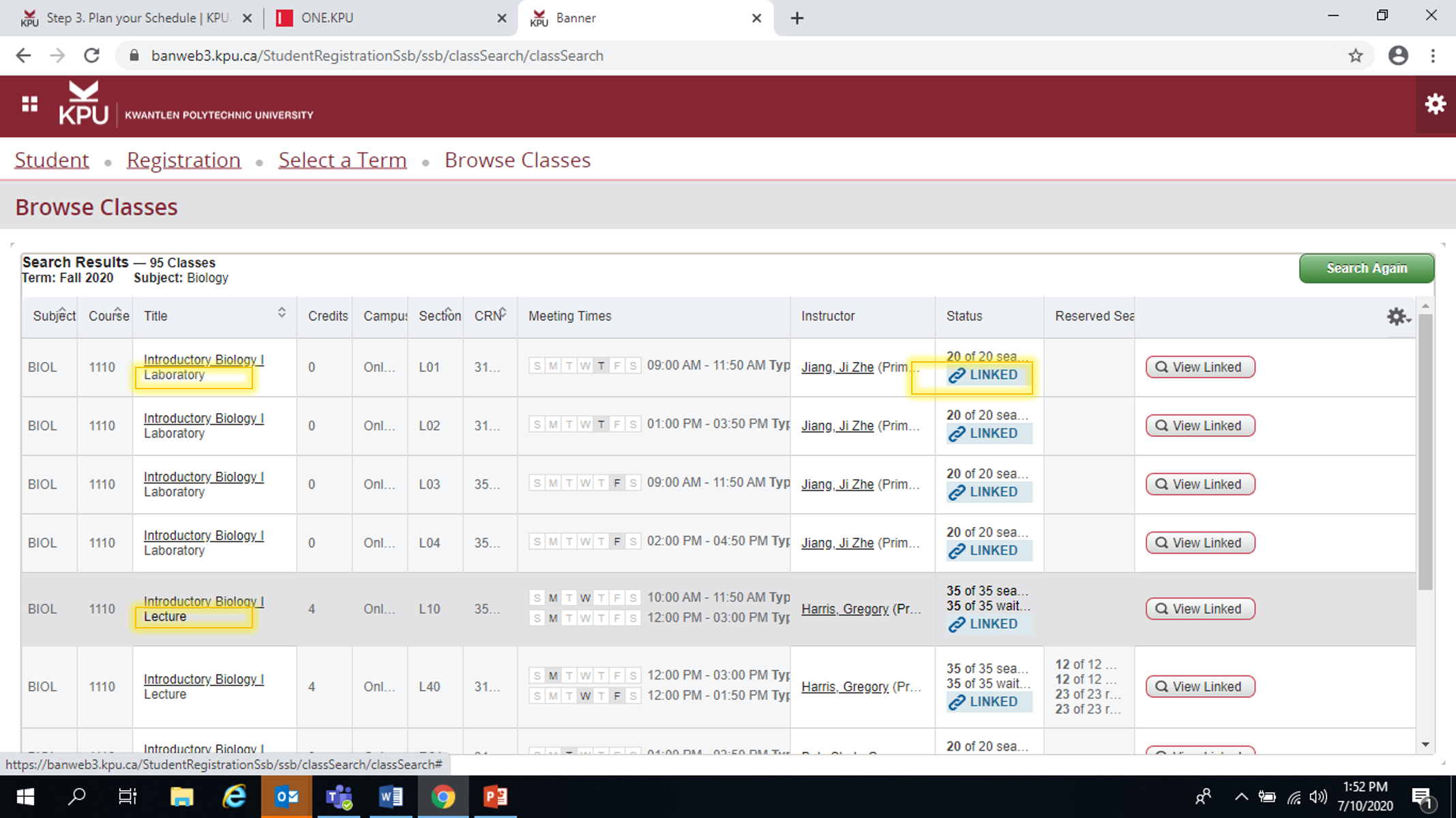Image resolution: width=1456 pixels, height=818 pixels.
Task: Open the Chrome profile account icon
Action: [x=1398, y=56]
